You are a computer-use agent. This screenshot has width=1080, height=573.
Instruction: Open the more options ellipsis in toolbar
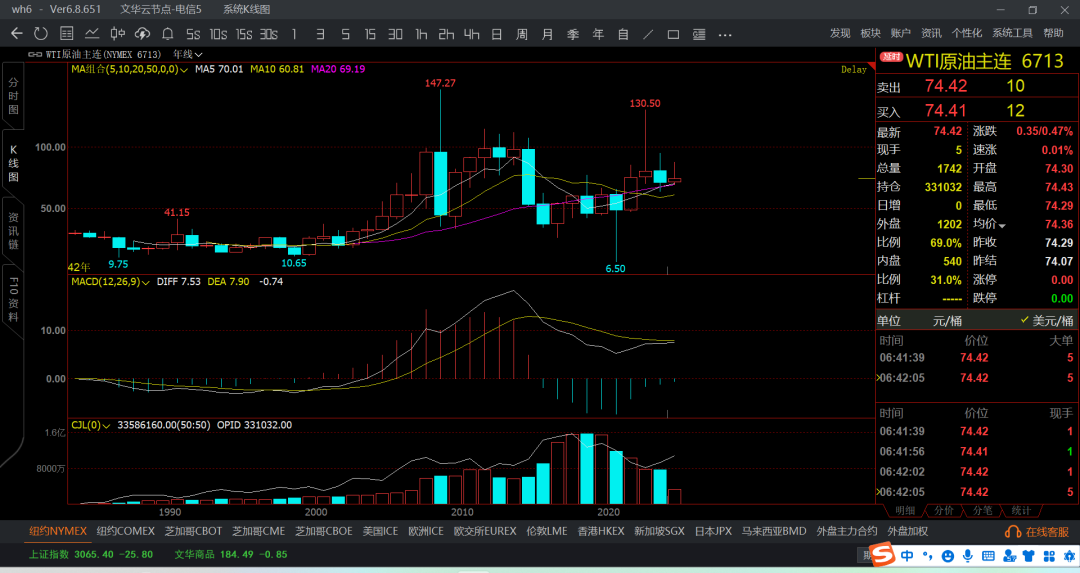point(725,34)
